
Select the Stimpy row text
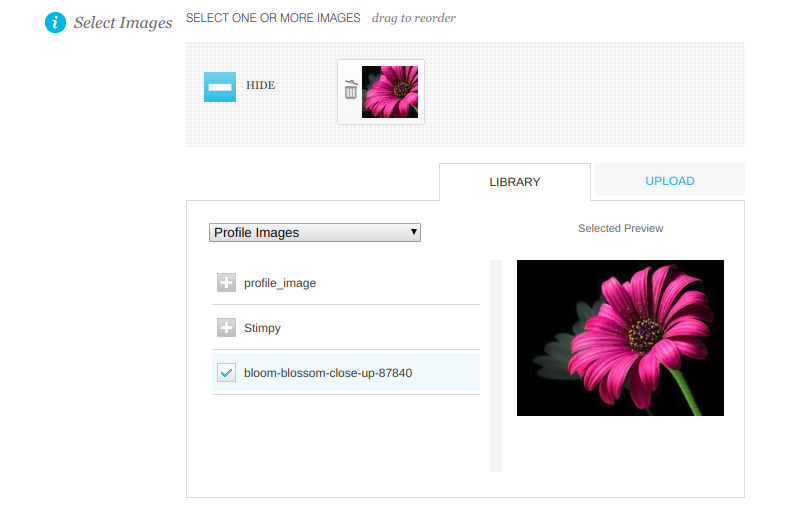[262, 328]
